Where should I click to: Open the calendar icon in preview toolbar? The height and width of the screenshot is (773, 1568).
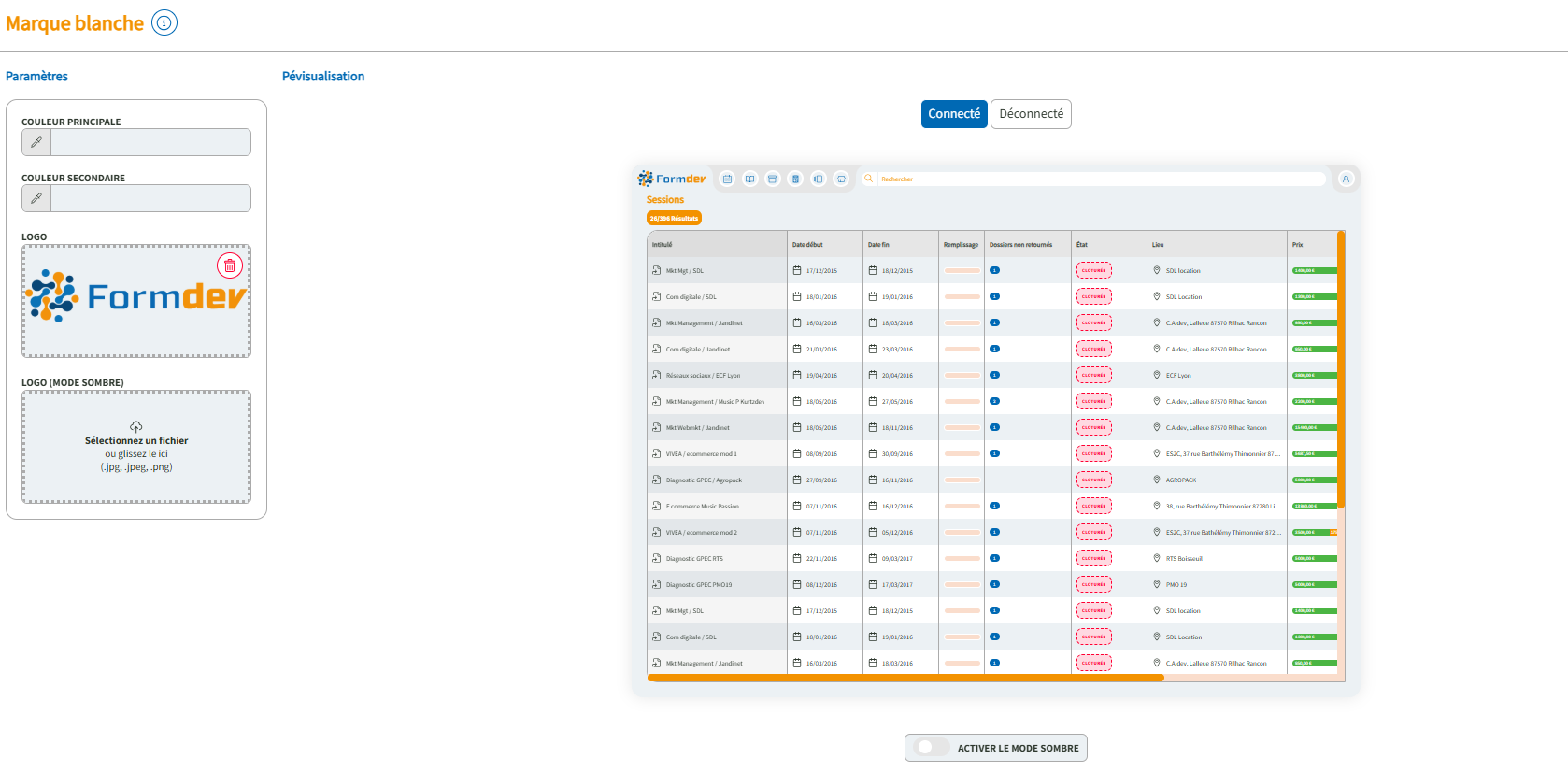point(727,179)
